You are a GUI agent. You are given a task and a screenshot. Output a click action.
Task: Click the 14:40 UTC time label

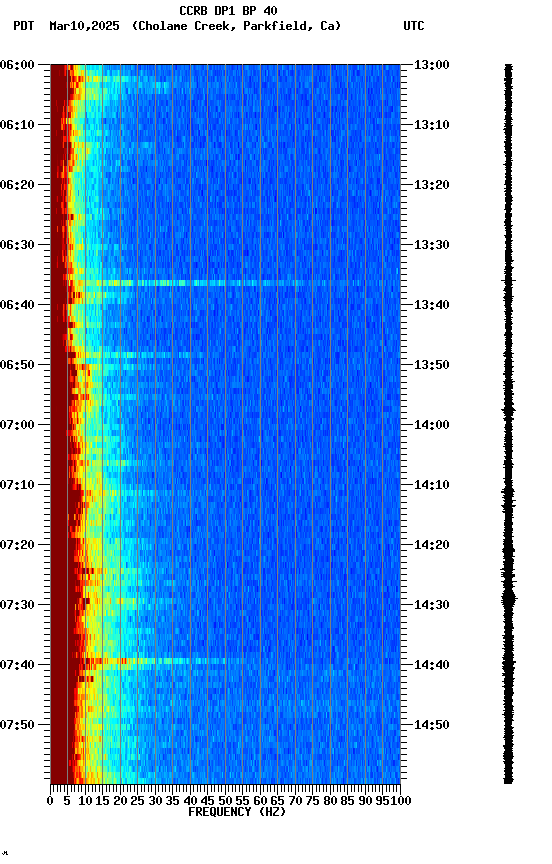432,665
